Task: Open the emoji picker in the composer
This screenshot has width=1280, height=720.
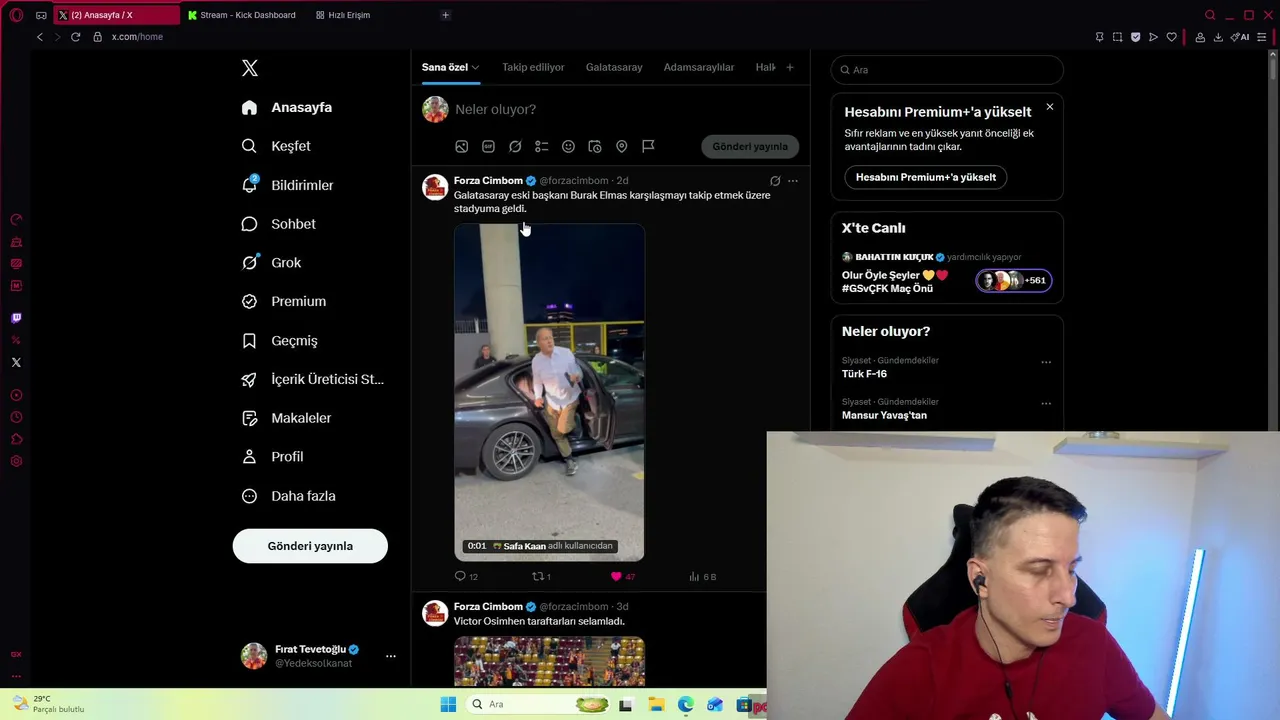Action: pyautogui.click(x=568, y=146)
